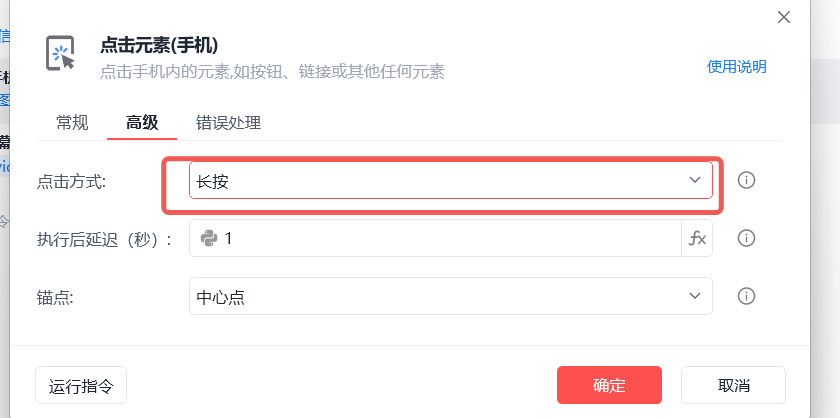Click the 运行指令 button
Image resolution: width=840 pixels, height=418 pixels.
pyautogui.click(x=81, y=385)
